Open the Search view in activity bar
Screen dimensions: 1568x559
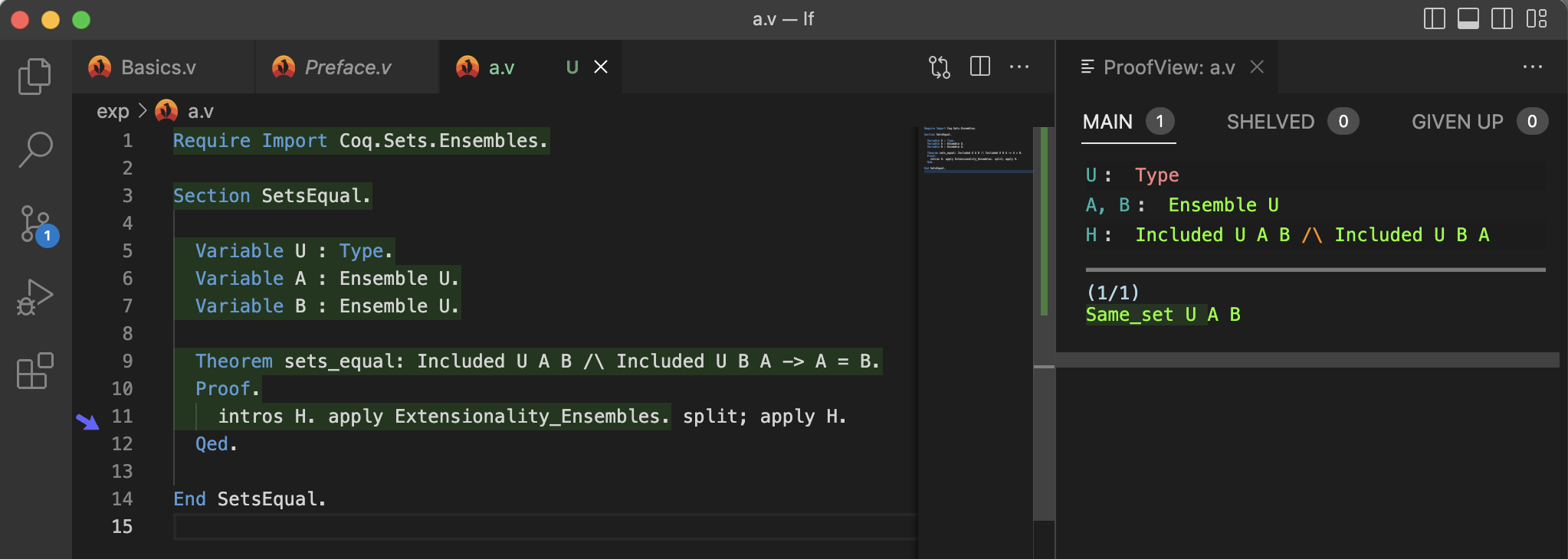click(x=35, y=149)
